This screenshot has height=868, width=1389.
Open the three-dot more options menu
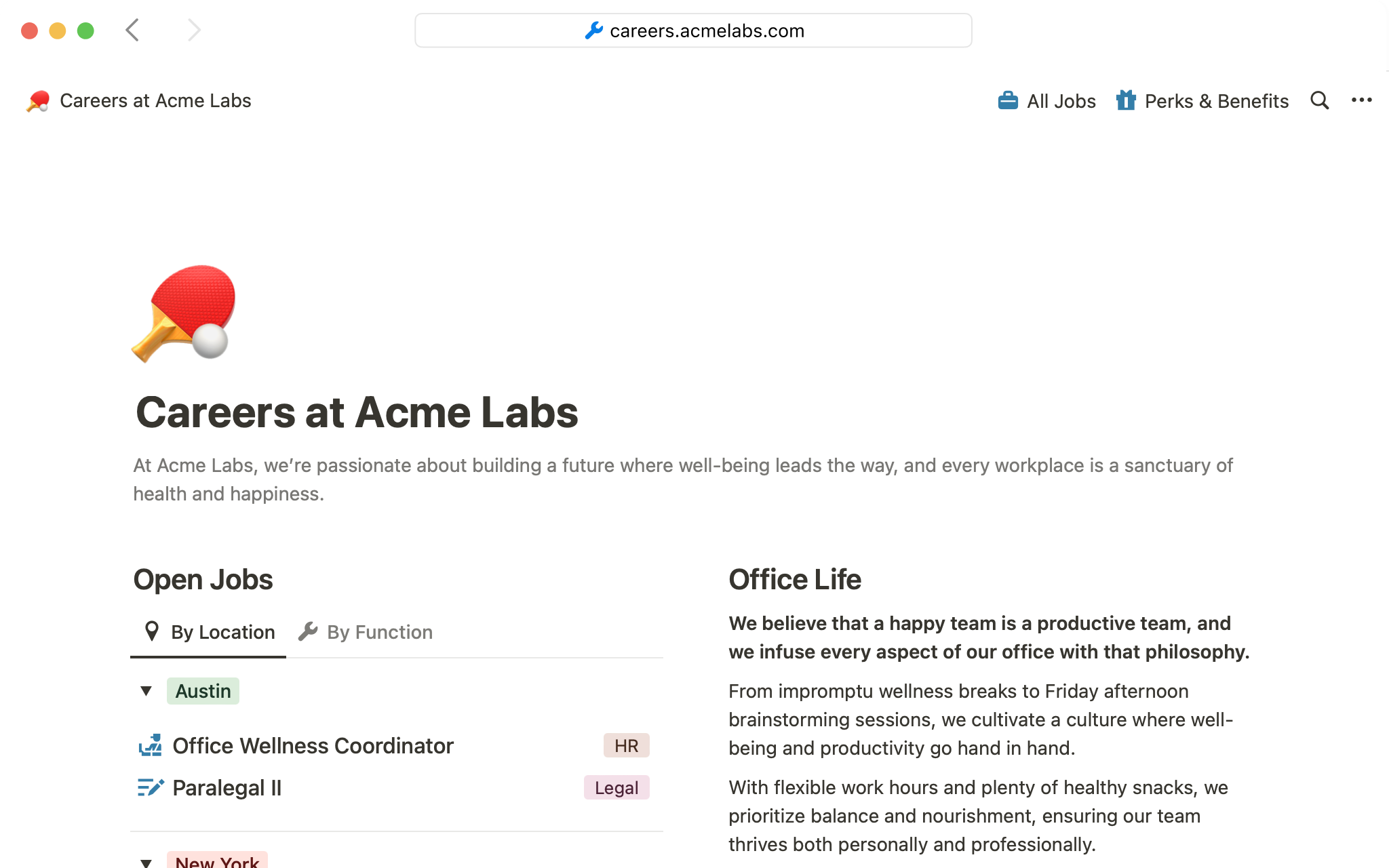[1361, 100]
